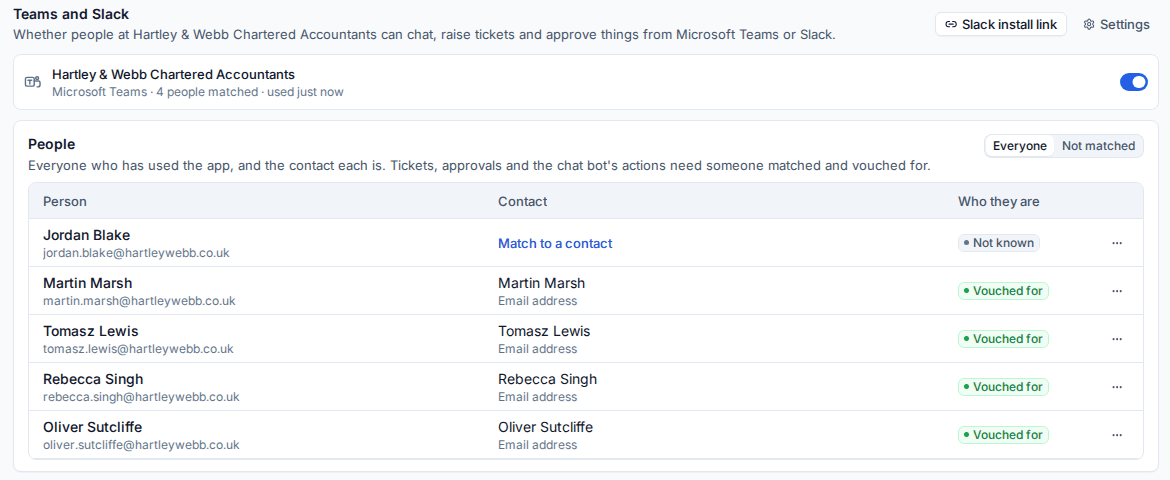This screenshot has width=1170, height=480.
Task: Click Vouched for badge on Martin Marsh row
Action: click(x=1003, y=291)
